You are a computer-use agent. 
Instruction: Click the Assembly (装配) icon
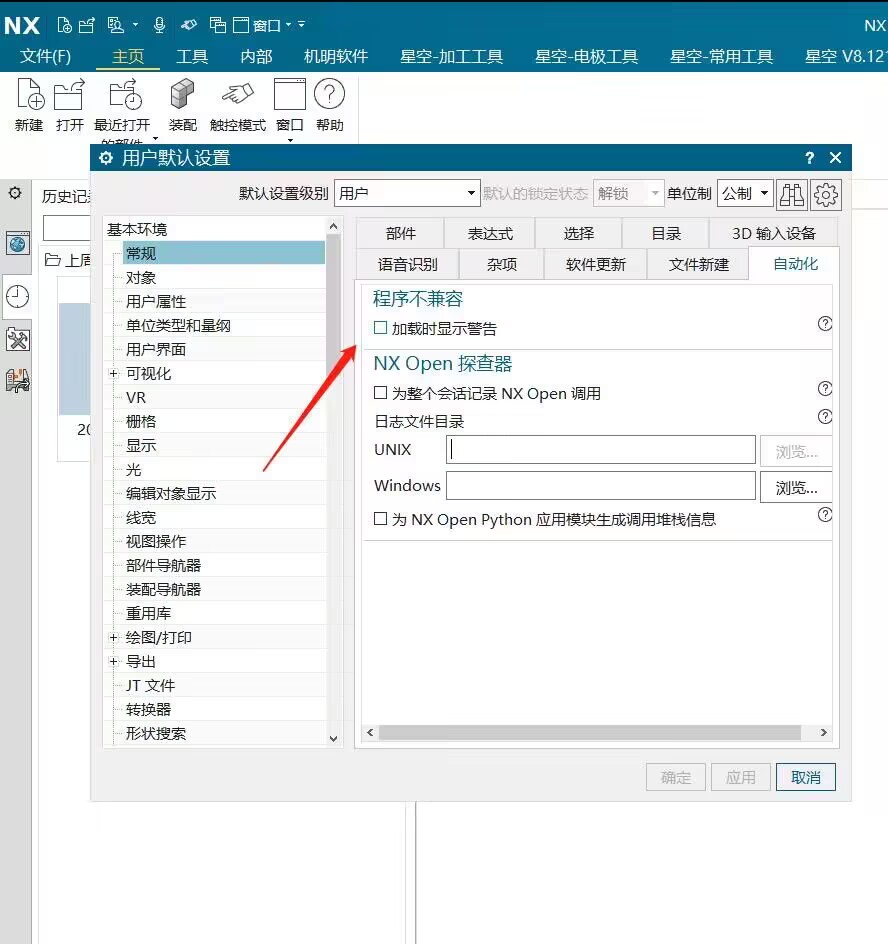pyautogui.click(x=182, y=95)
